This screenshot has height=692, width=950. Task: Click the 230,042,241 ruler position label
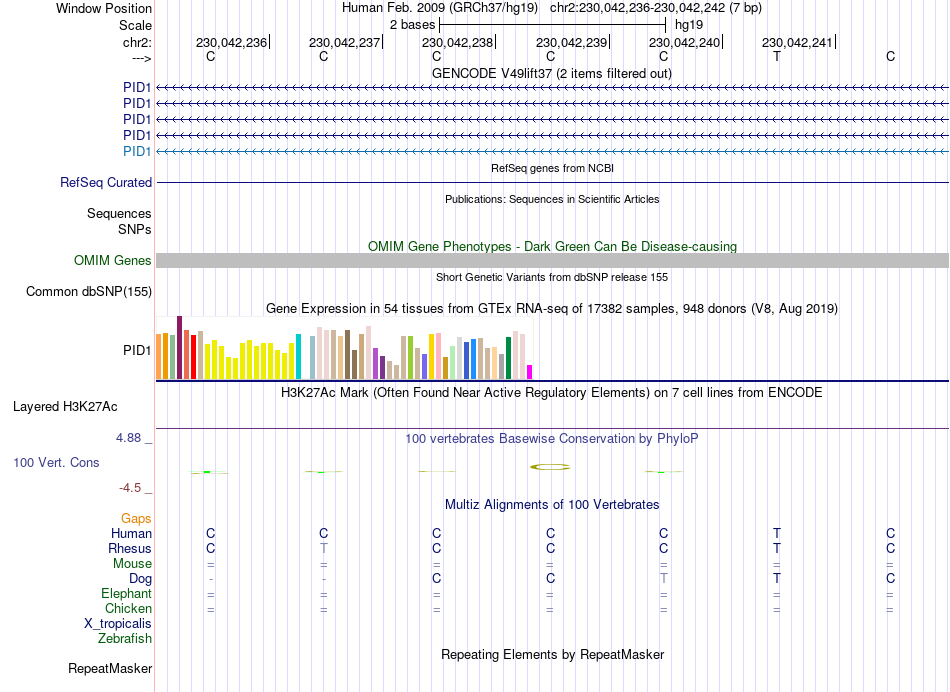(797, 42)
